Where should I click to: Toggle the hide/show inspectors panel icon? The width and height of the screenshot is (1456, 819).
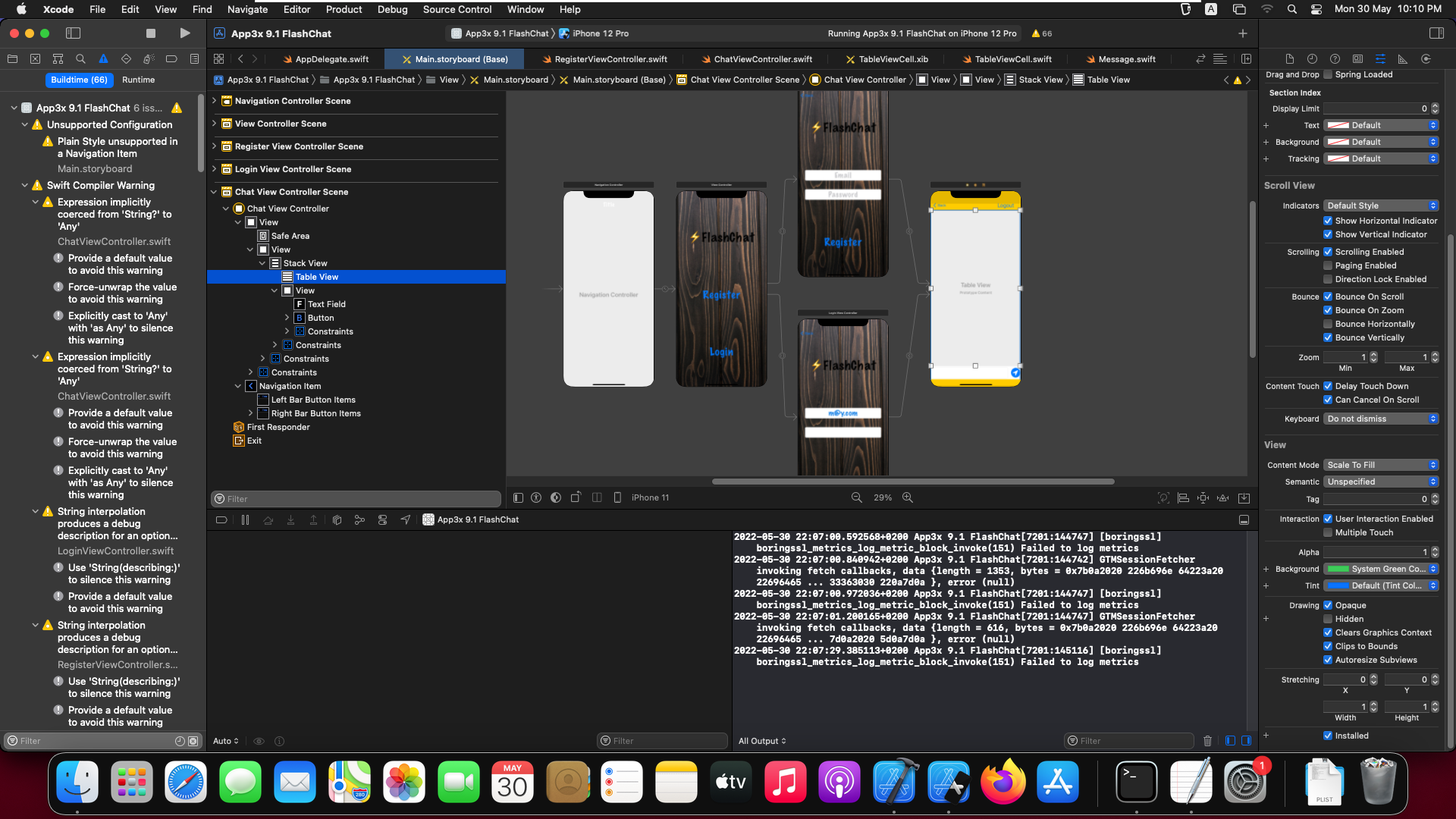(x=1436, y=33)
